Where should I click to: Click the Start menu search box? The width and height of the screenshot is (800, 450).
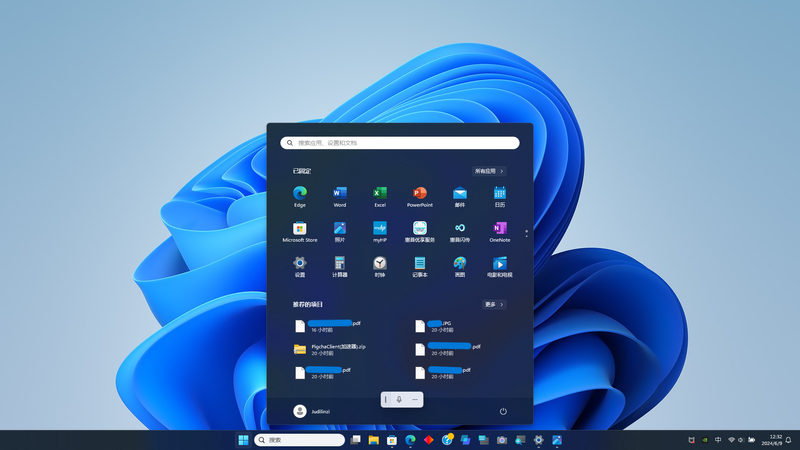pos(400,143)
